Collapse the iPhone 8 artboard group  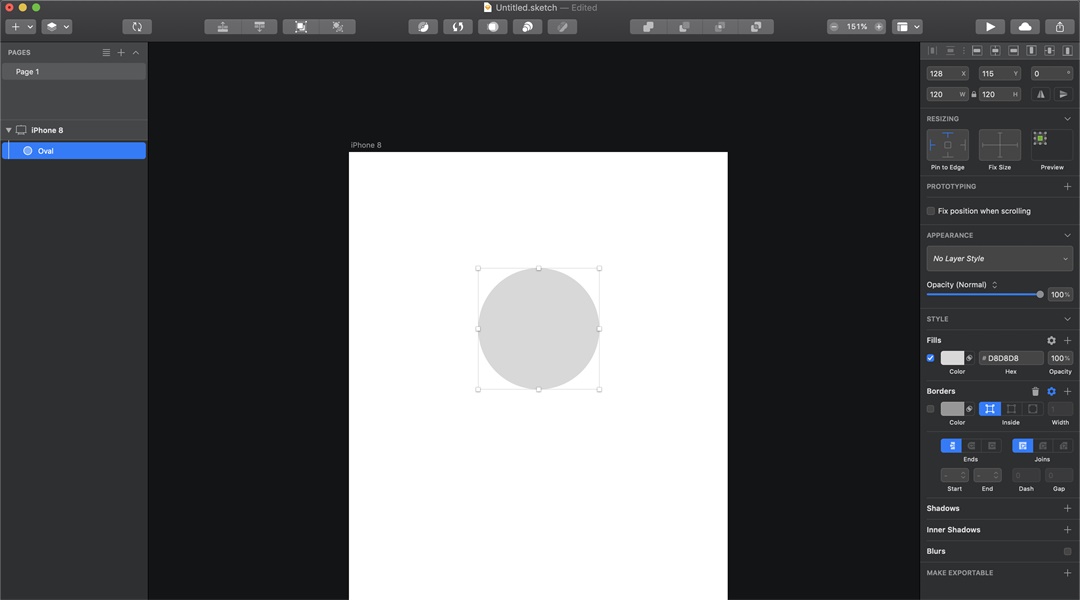pos(9,130)
